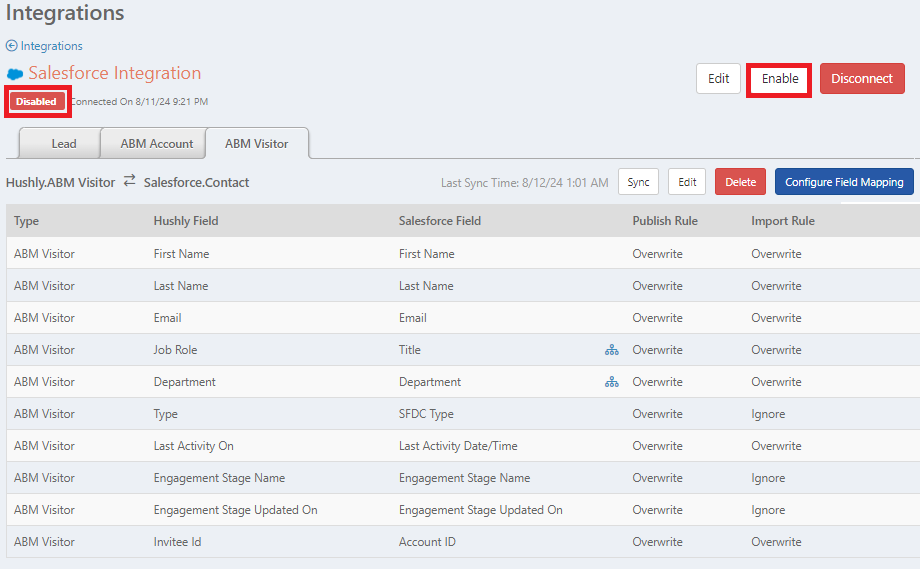Switch to the ABM Account tab
Image resolution: width=920 pixels, height=569 pixels.
point(154,144)
